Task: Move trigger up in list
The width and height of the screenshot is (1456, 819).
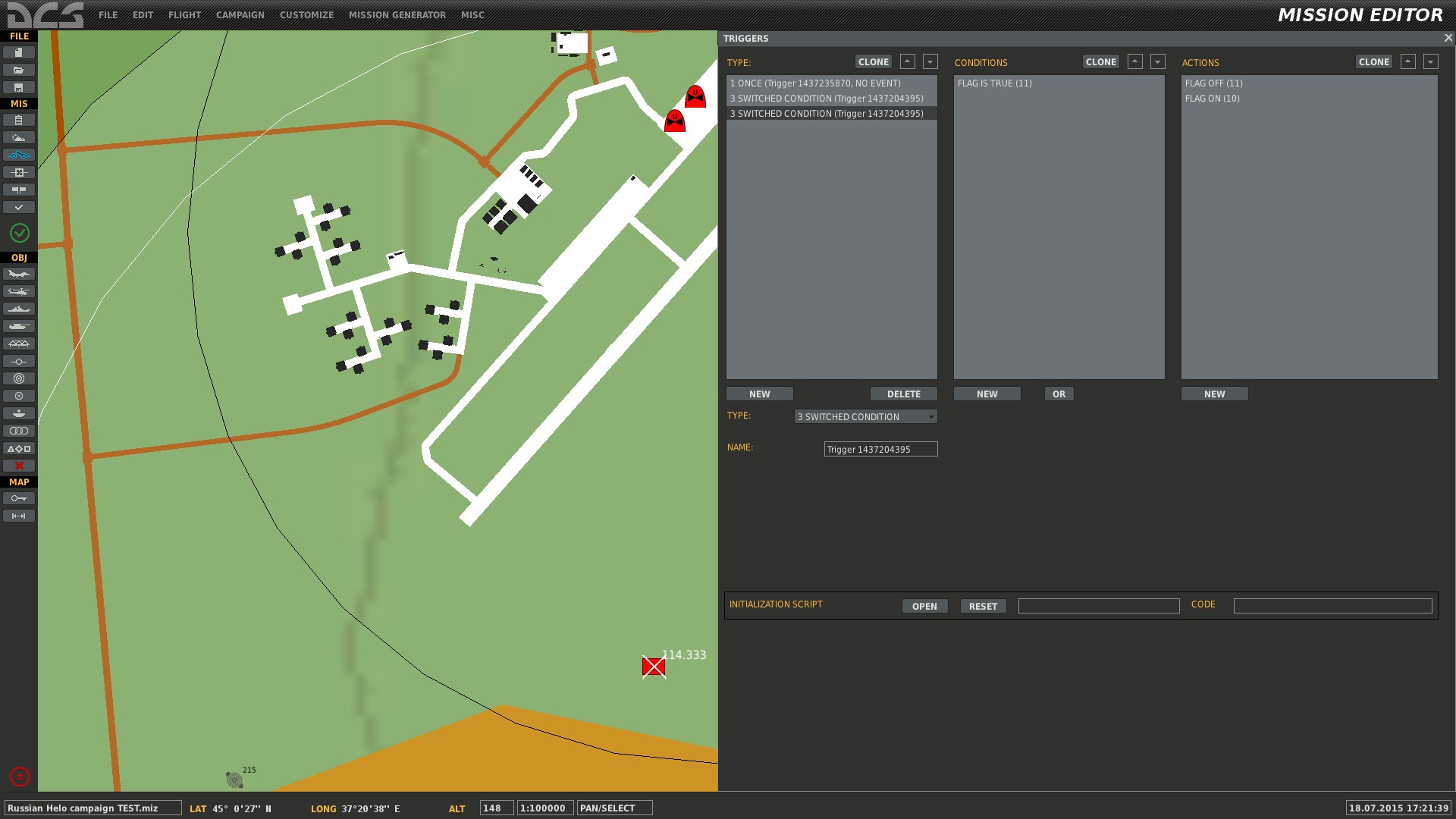Action: (908, 62)
